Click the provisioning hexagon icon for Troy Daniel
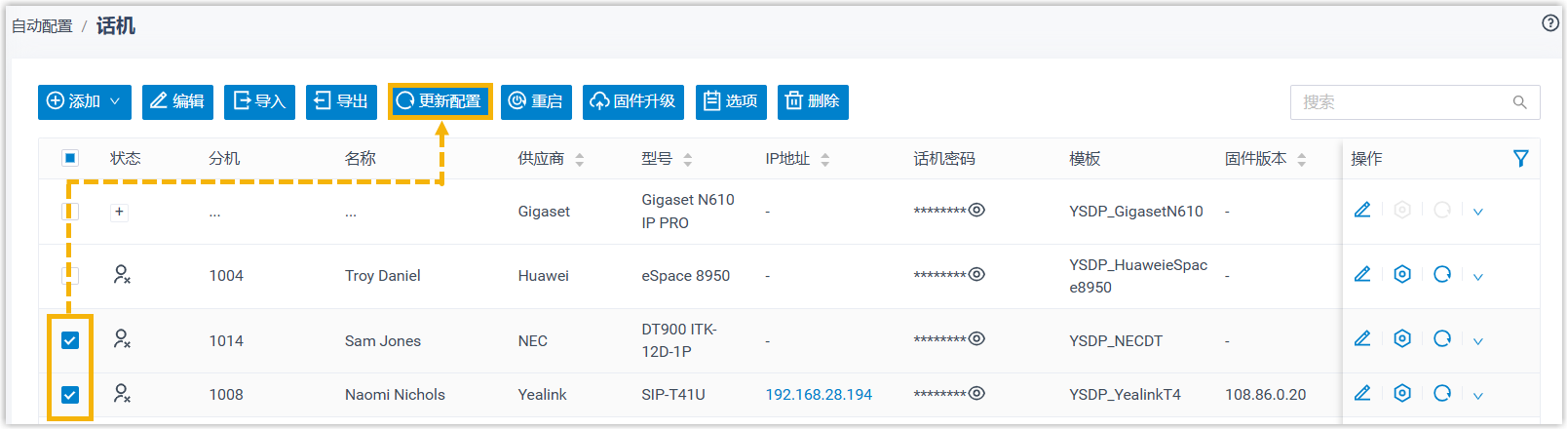 click(1402, 275)
